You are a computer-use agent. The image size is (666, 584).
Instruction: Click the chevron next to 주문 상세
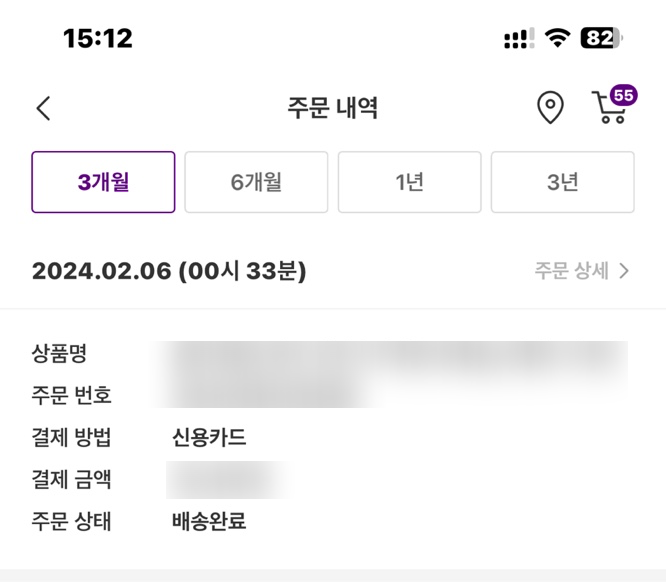[624, 271]
